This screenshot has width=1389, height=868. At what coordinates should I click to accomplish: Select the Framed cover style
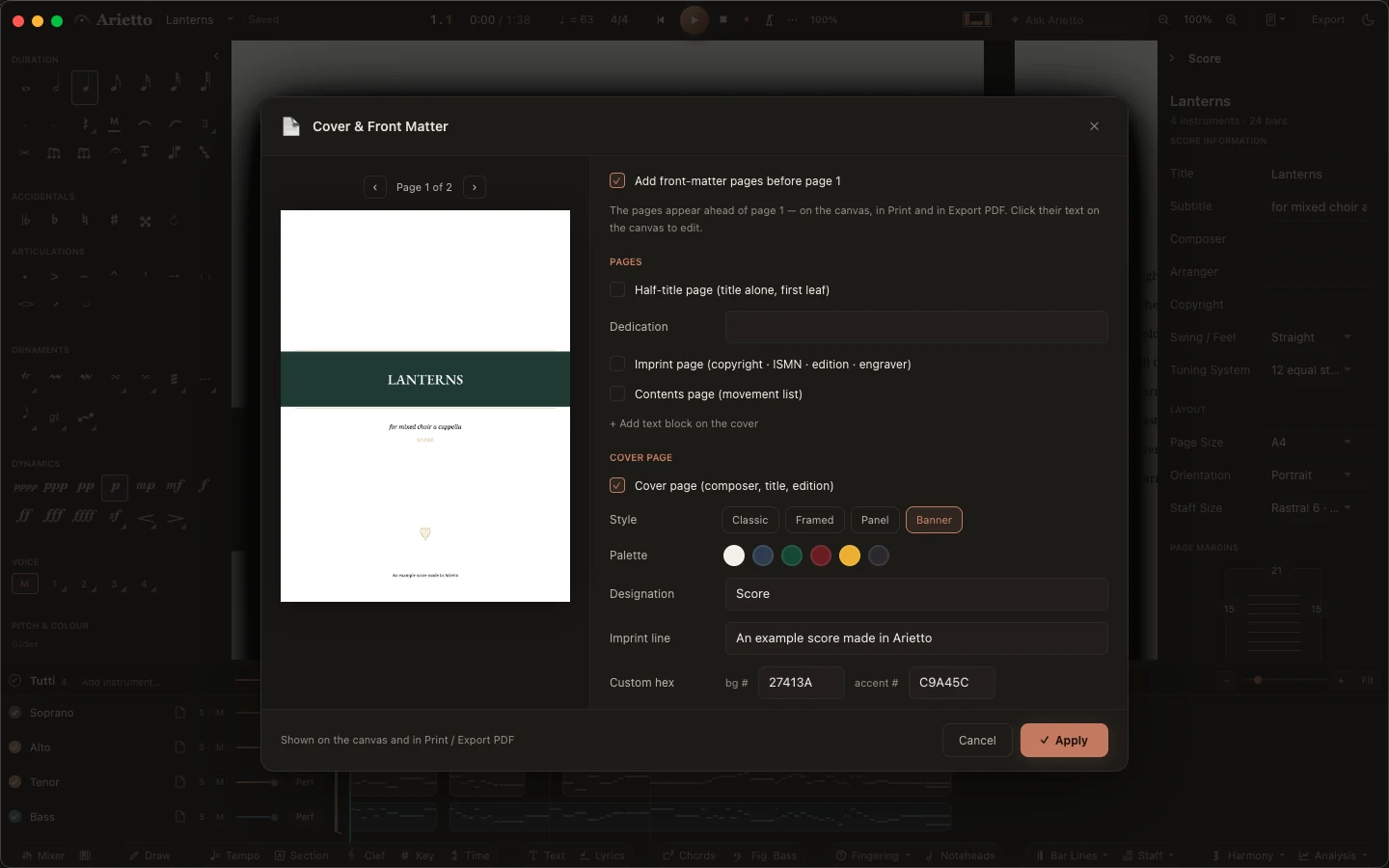tap(815, 520)
